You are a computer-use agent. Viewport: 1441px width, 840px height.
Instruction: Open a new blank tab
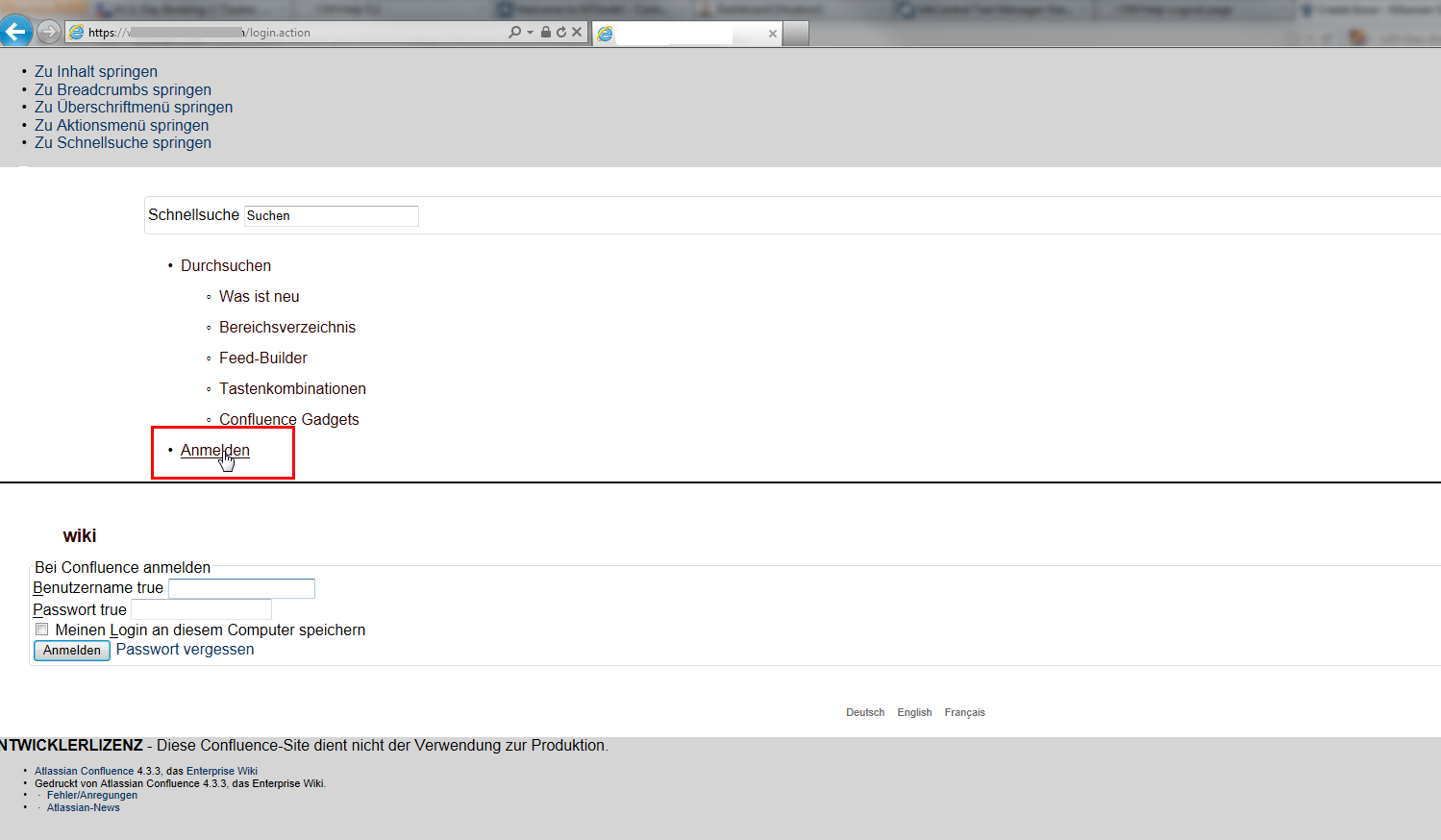(796, 34)
